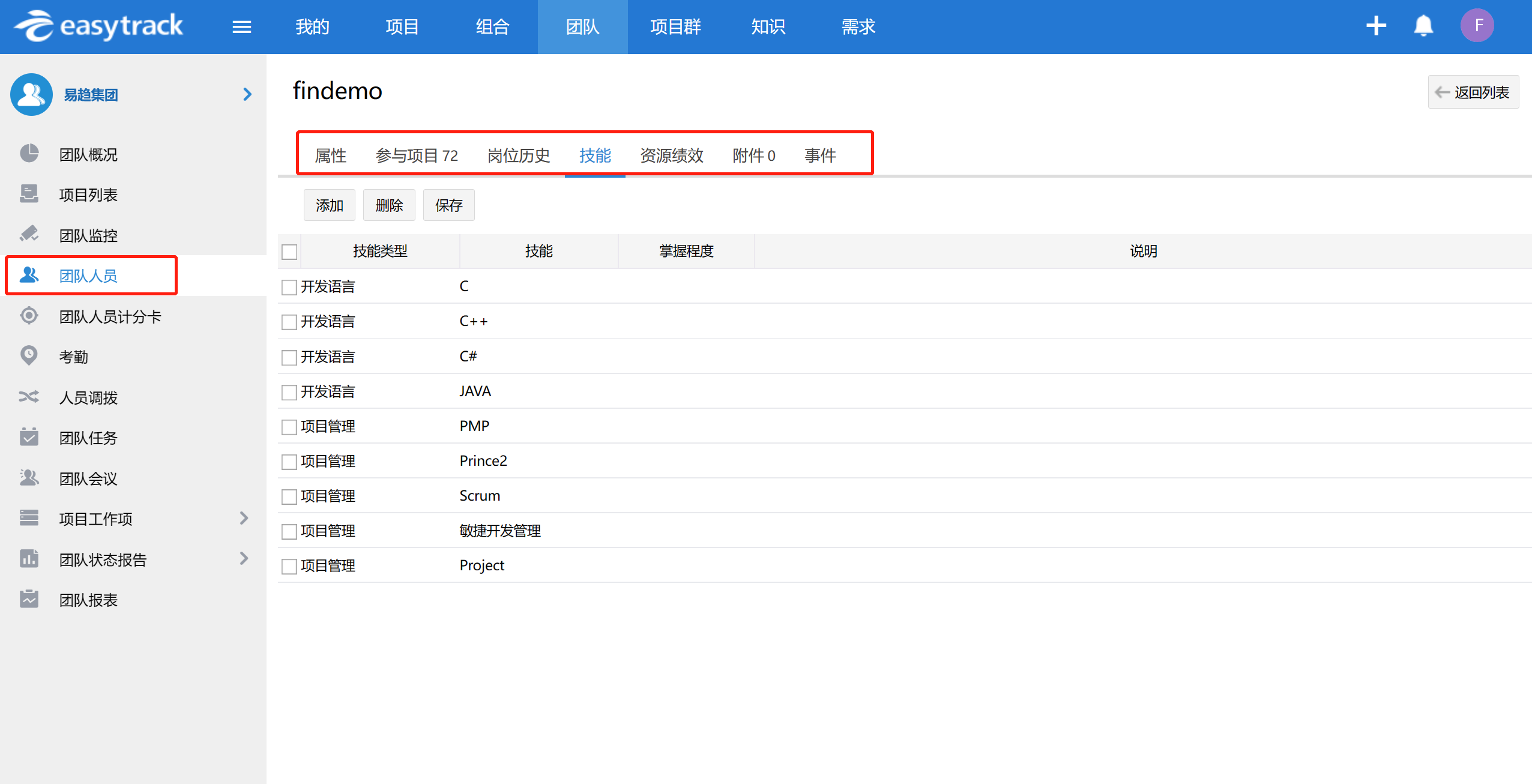Screen dimensions: 1532x784
Task: Expand the 易趋集团 team chevron
Action: [247, 94]
